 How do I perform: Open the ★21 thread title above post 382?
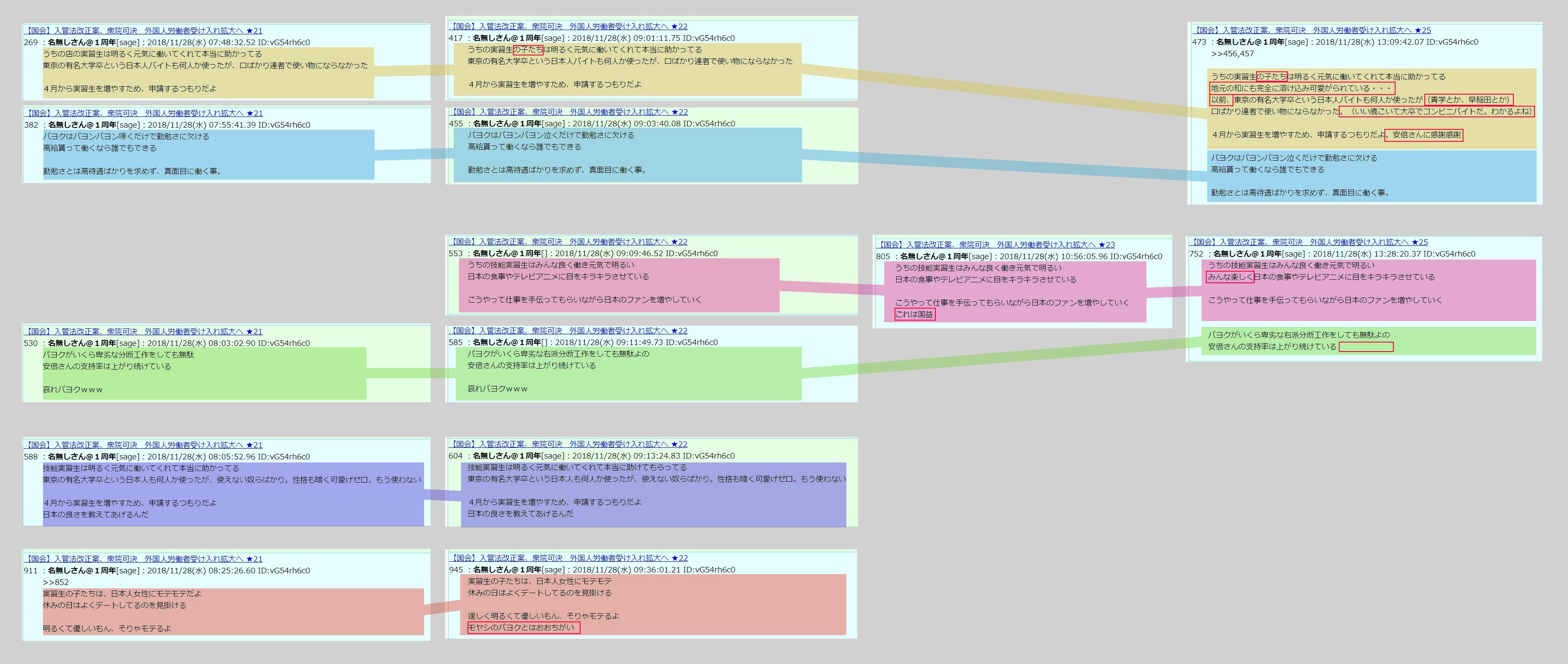pyautogui.click(x=144, y=113)
